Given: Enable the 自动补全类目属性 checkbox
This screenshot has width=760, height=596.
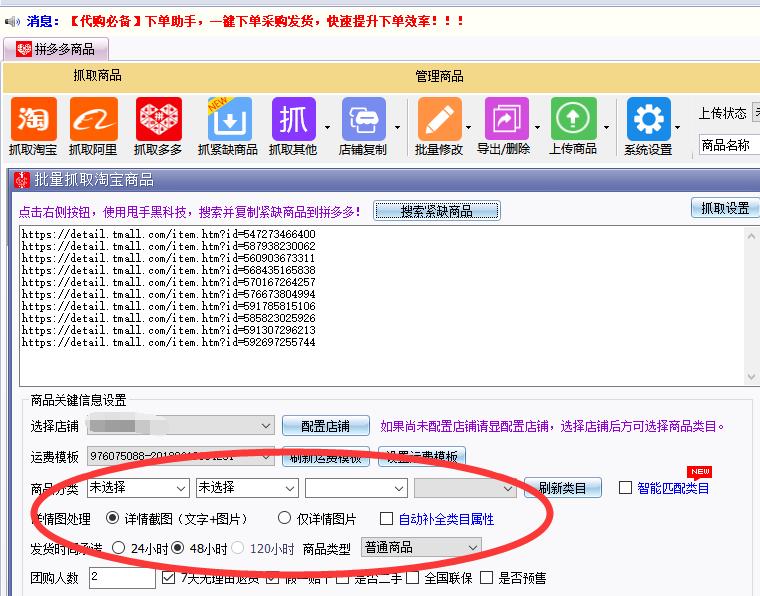Looking at the screenshot, I should point(386,518).
